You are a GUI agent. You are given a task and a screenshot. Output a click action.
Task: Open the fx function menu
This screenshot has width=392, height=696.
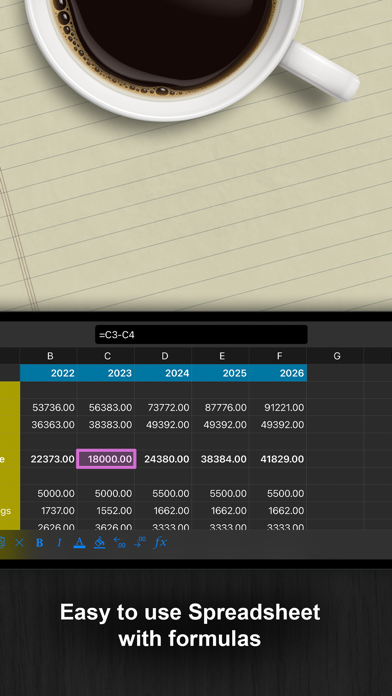pyautogui.click(x=160, y=542)
